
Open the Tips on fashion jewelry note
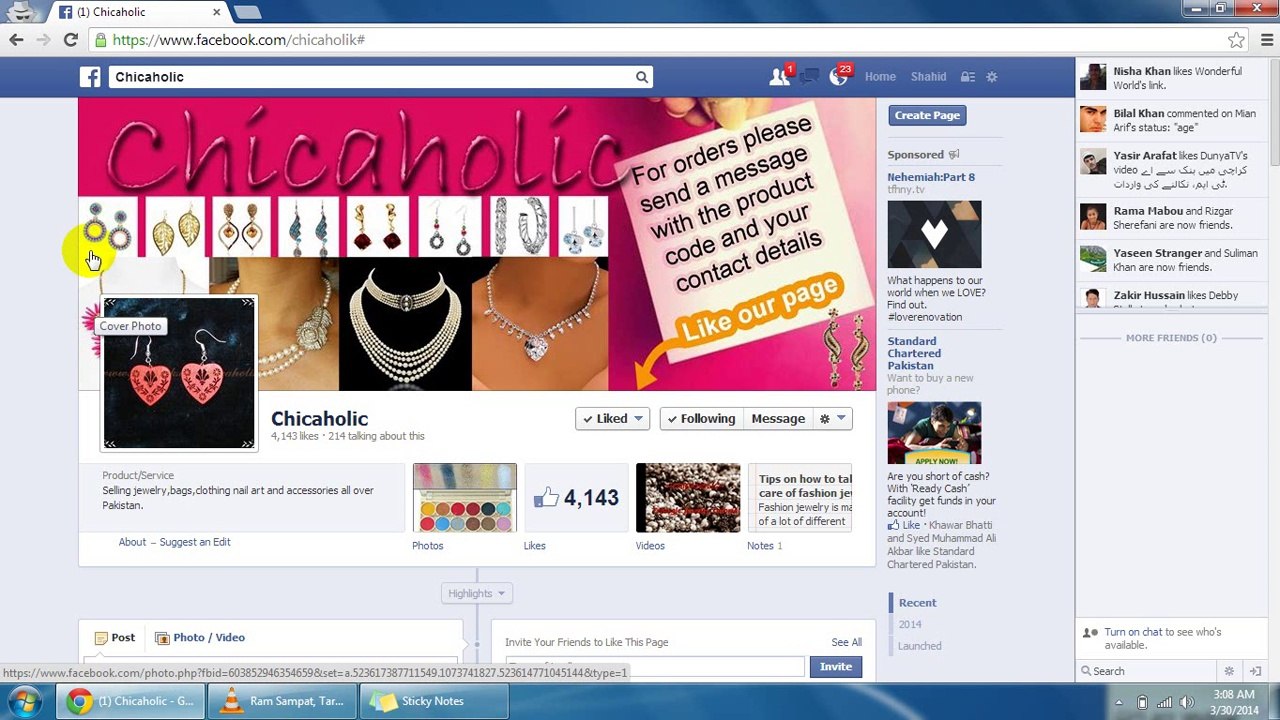(800, 498)
